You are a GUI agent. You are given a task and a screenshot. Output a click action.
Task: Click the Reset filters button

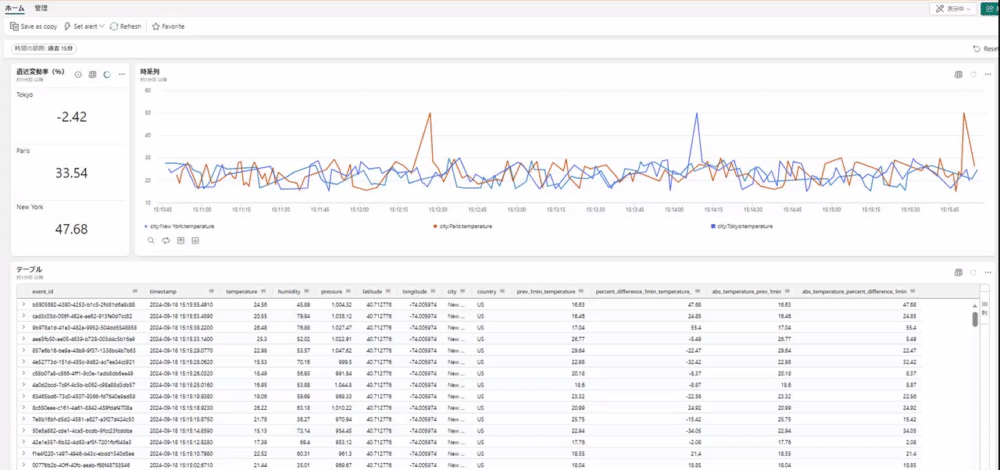(x=986, y=48)
